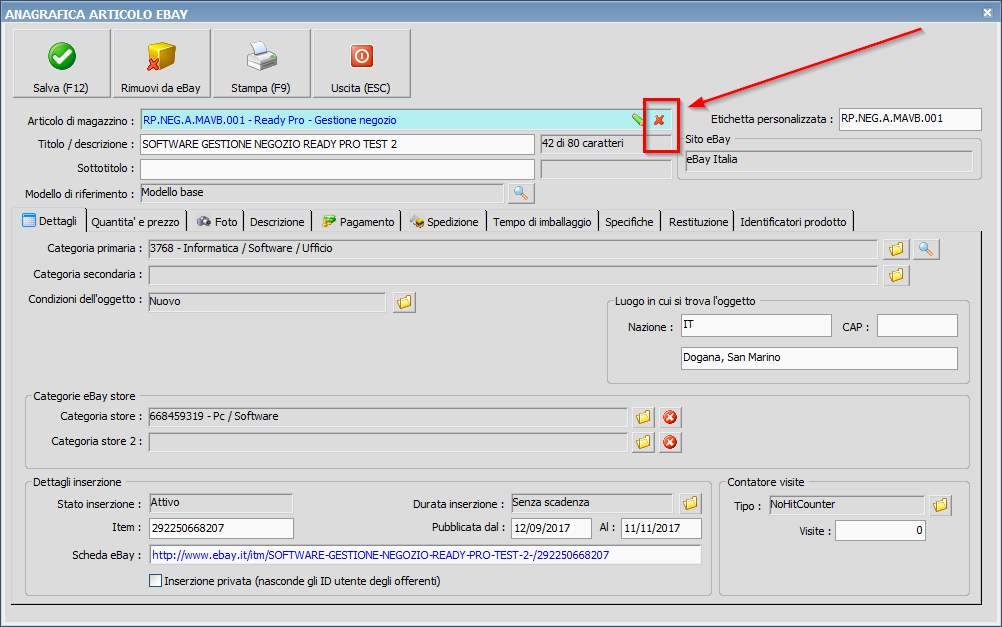Click the Modello di riferimento field Modello base

[322, 193]
